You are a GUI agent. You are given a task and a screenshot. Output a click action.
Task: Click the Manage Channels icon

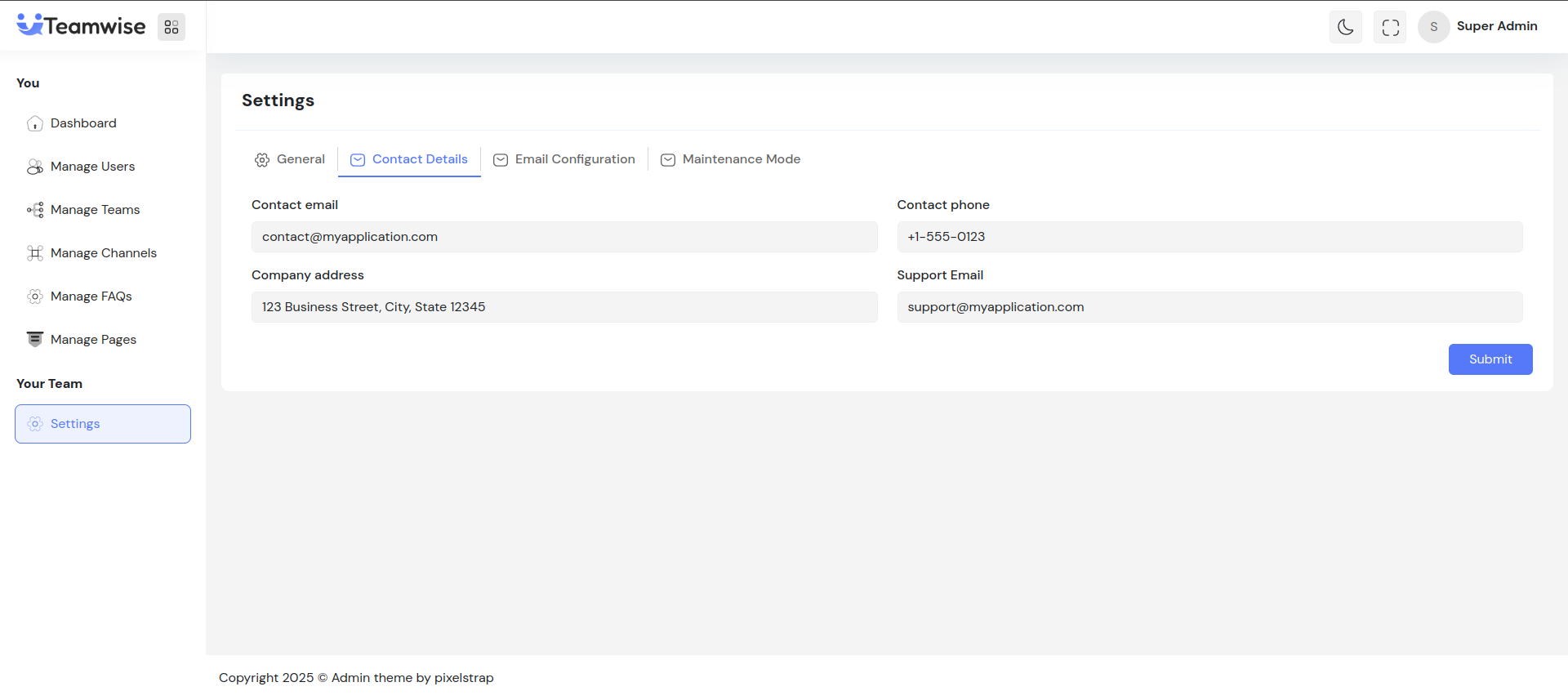coord(35,253)
